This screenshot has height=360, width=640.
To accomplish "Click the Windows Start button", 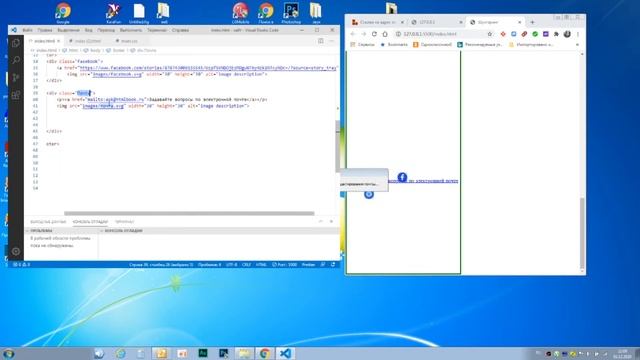I will pyautogui.click(x=8, y=353).
